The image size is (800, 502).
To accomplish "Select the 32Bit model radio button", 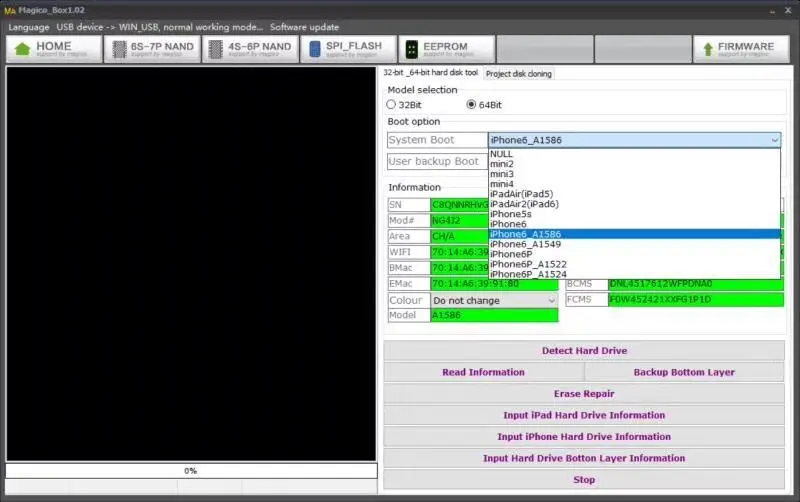I will coord(391,104).
